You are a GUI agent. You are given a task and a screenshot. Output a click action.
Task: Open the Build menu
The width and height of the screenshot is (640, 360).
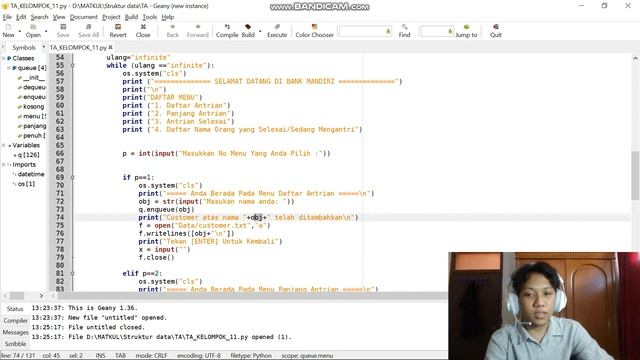[x=131, y=17]
